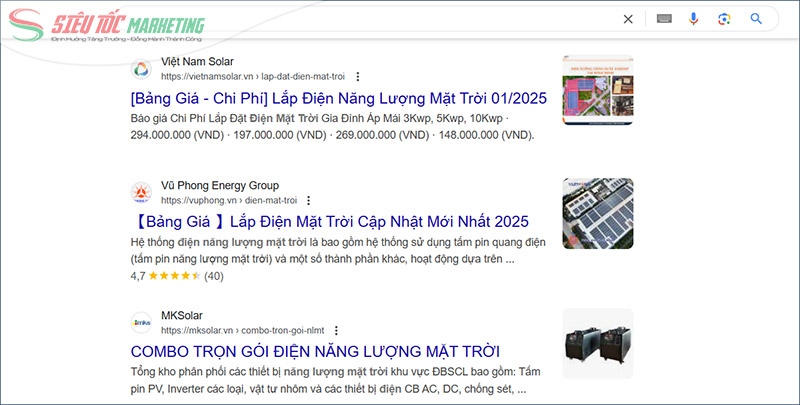Open more options for vietnamsolar.vn result

tap(358, 77)
